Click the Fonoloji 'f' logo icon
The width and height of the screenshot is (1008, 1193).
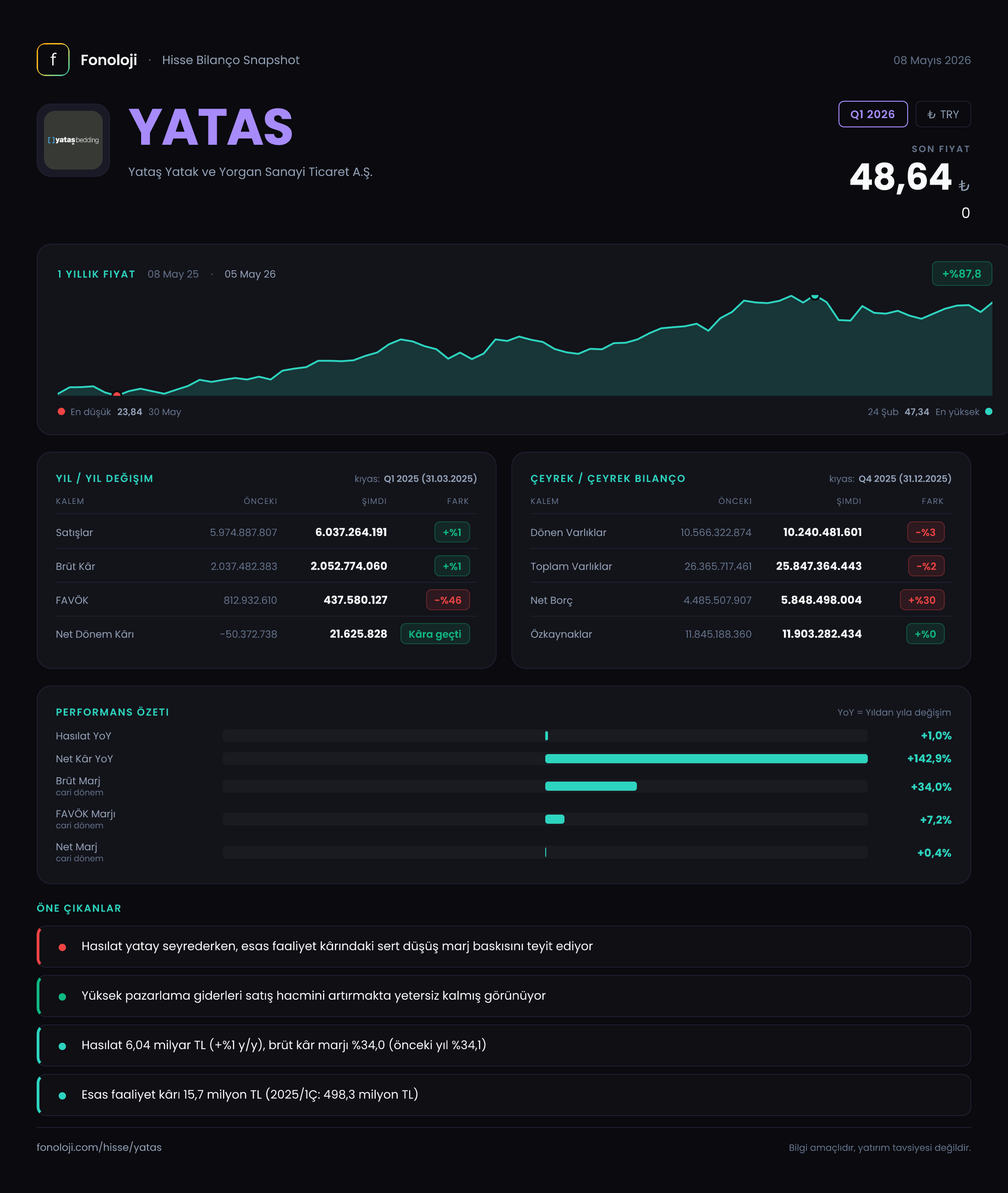tap(53, 60)
